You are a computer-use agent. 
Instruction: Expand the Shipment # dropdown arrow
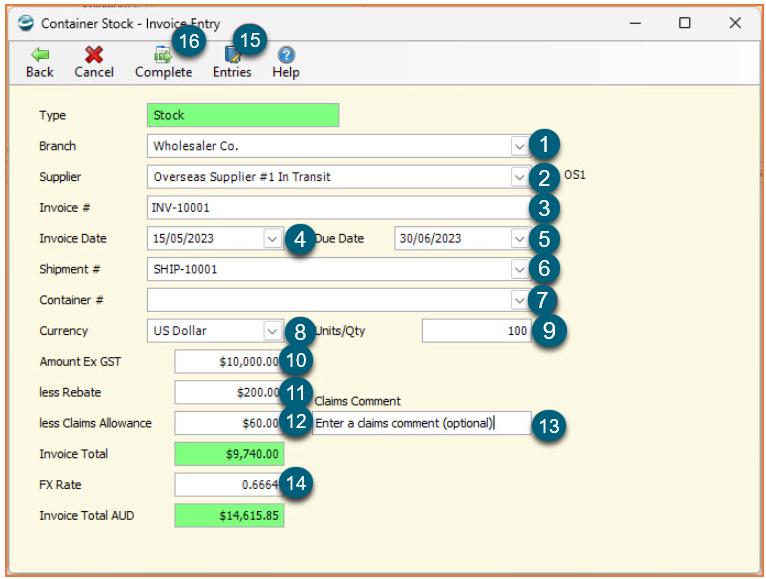click(x=519, y=269)
